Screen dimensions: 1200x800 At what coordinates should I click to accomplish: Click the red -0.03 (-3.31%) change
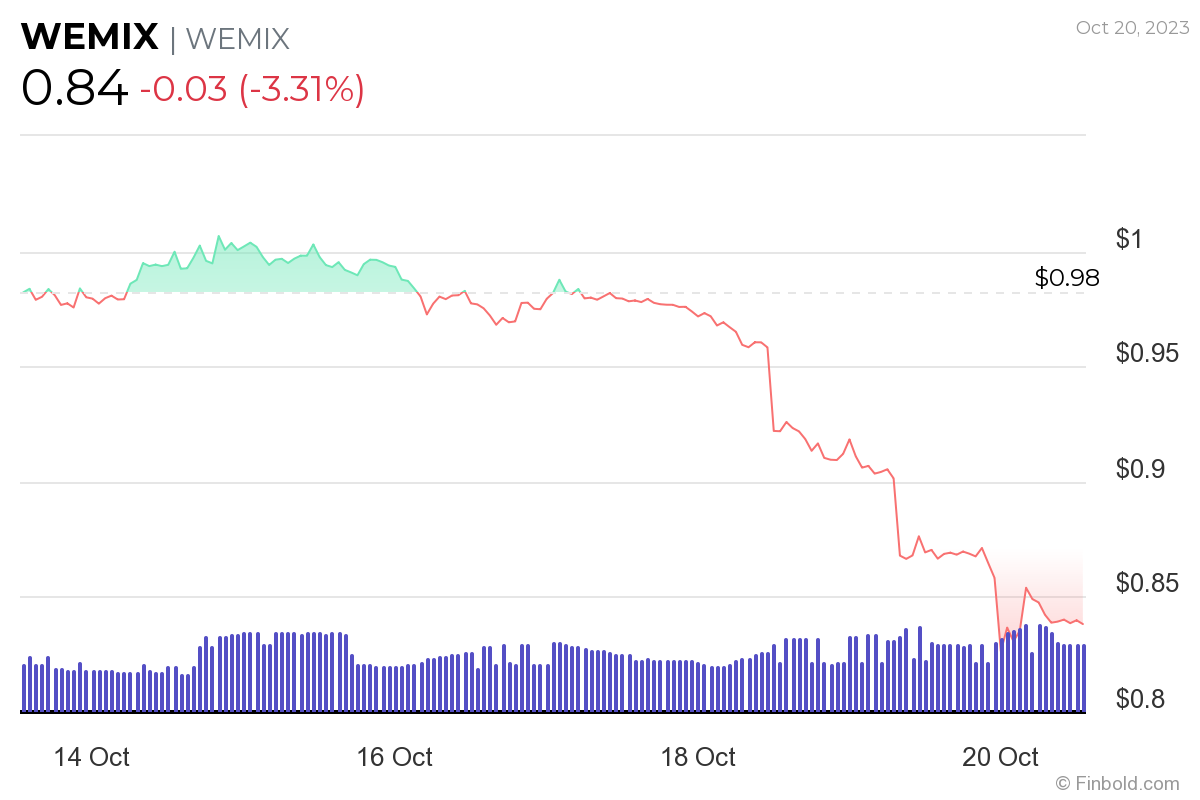tap(252, 90)
